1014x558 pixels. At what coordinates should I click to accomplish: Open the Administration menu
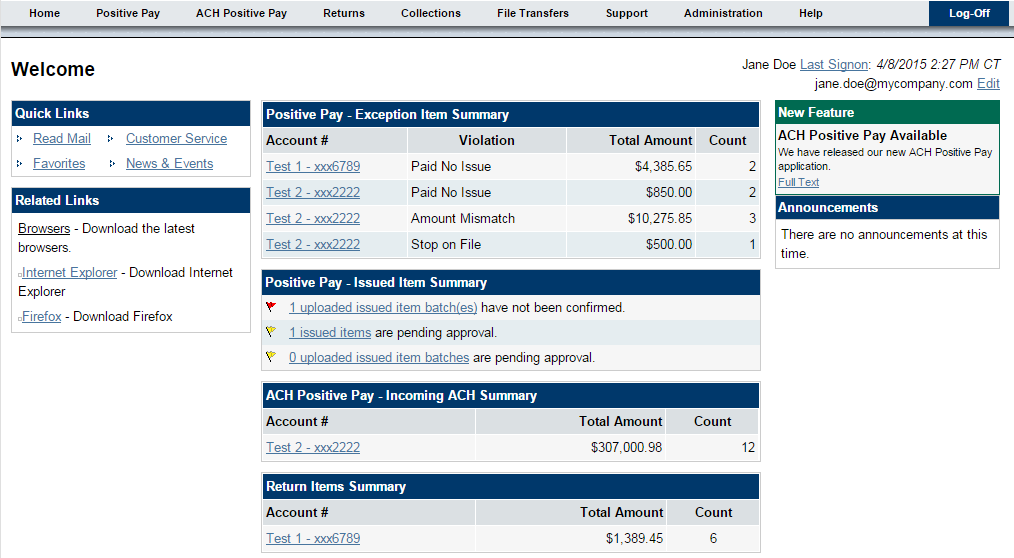[x=723, y=13]
